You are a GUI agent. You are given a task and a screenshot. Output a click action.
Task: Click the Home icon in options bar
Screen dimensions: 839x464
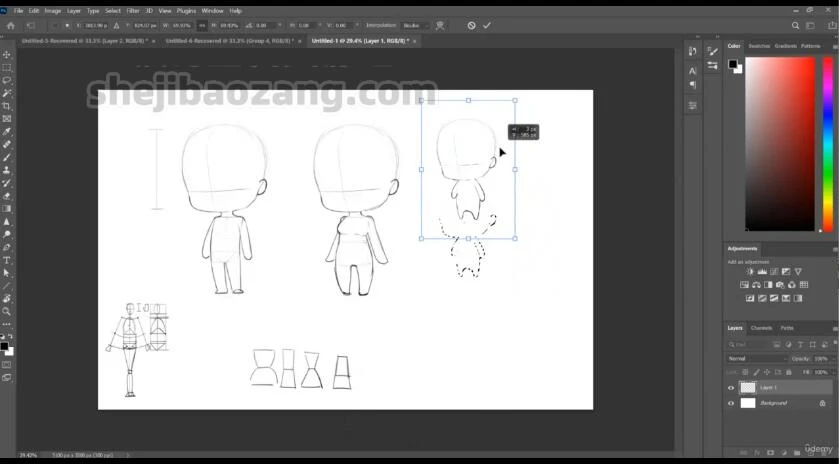coord(9,25)
